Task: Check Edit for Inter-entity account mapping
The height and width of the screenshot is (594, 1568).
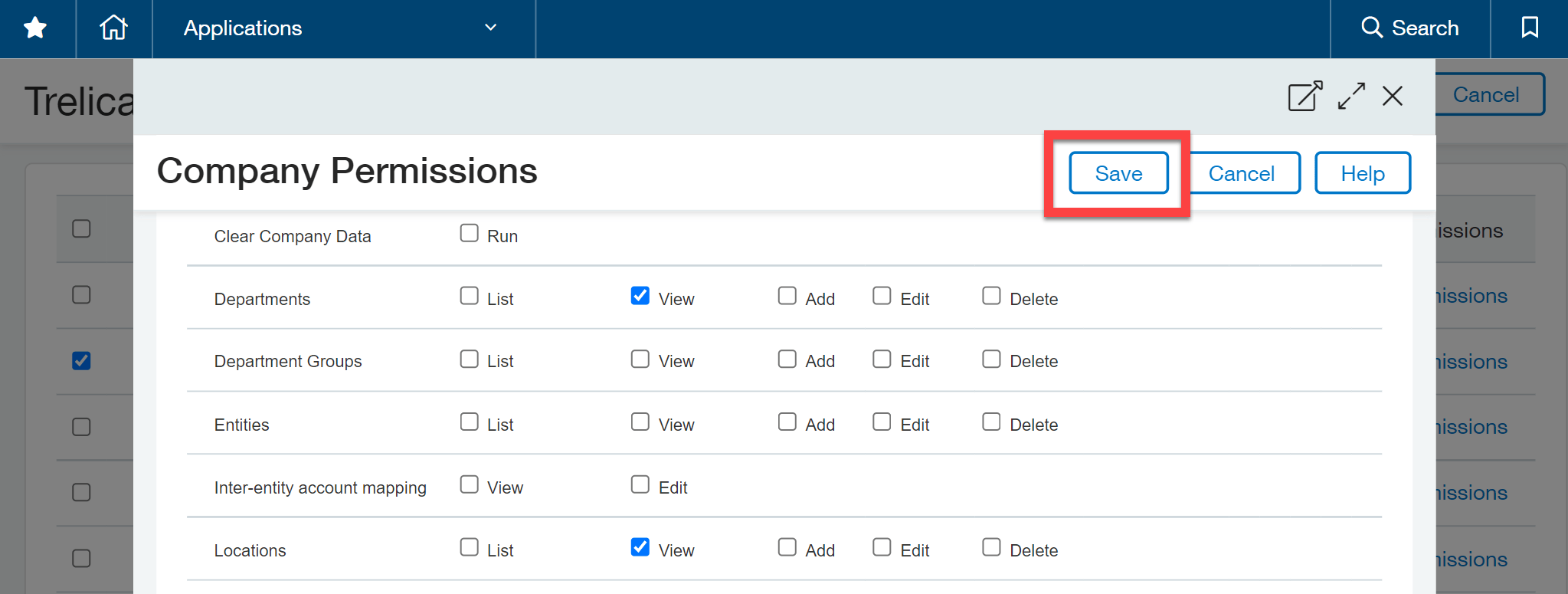Action: coord(640,484)
